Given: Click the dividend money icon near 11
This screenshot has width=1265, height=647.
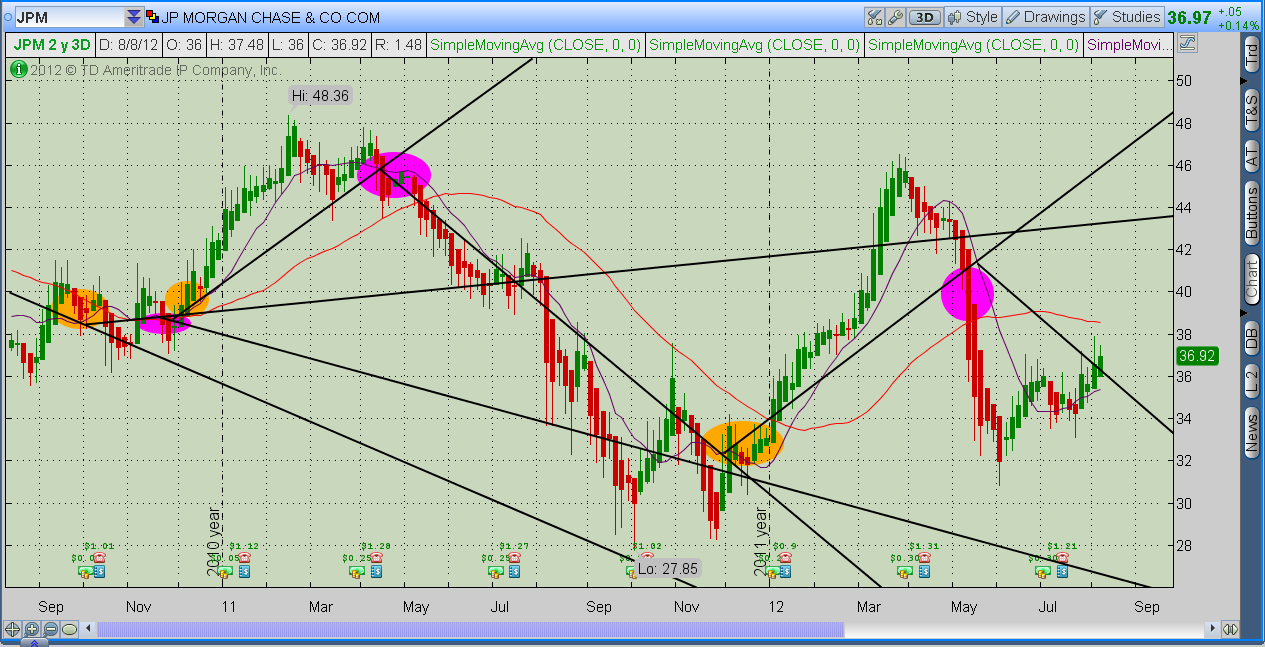Looking at the screenshot, I should point(224,572).
